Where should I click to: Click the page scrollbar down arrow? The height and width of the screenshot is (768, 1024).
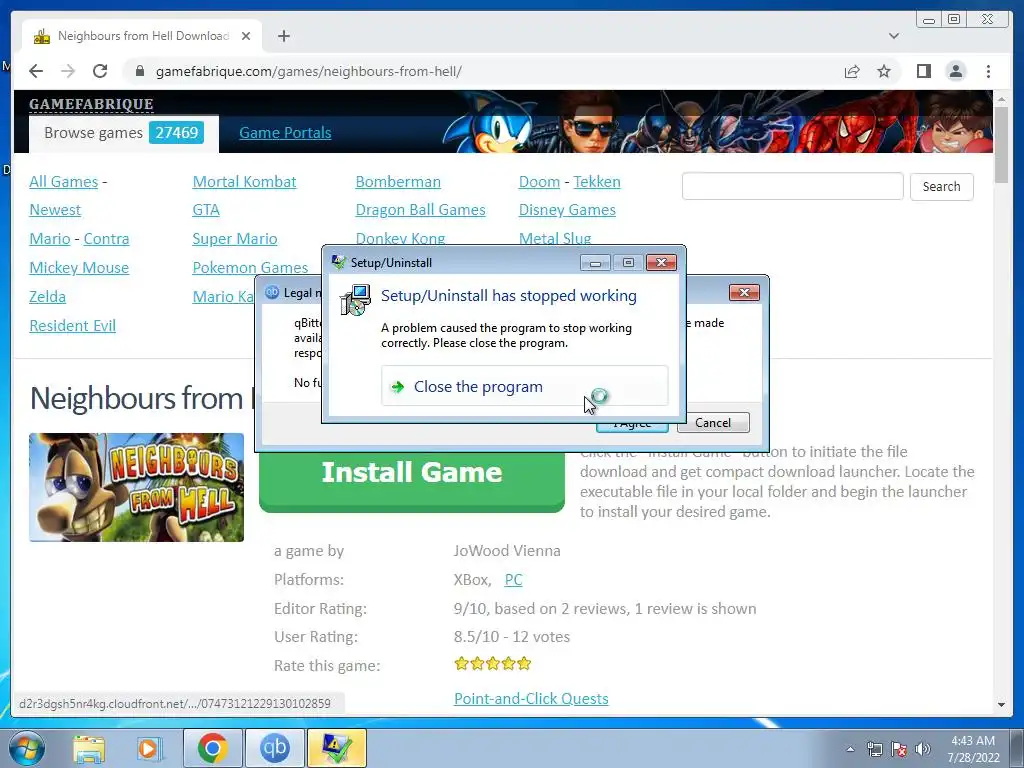tap(1001, 705)
